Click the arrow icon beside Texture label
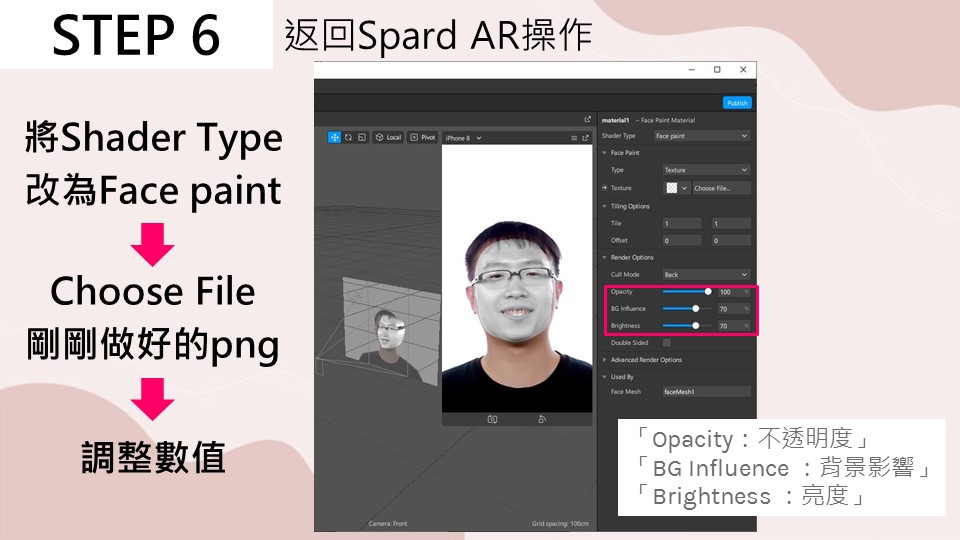The height and width of the screenshot is (540, 960). point(605,188)
